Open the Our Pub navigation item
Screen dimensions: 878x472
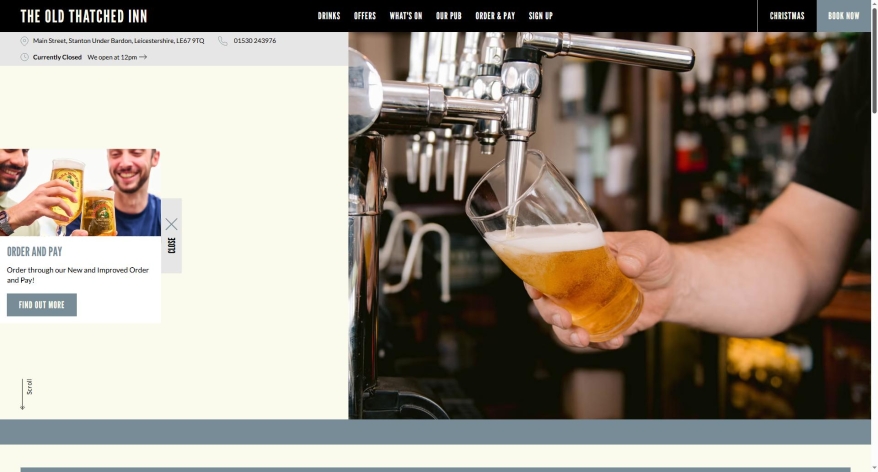pyautogui.click(x=449, y=16)
